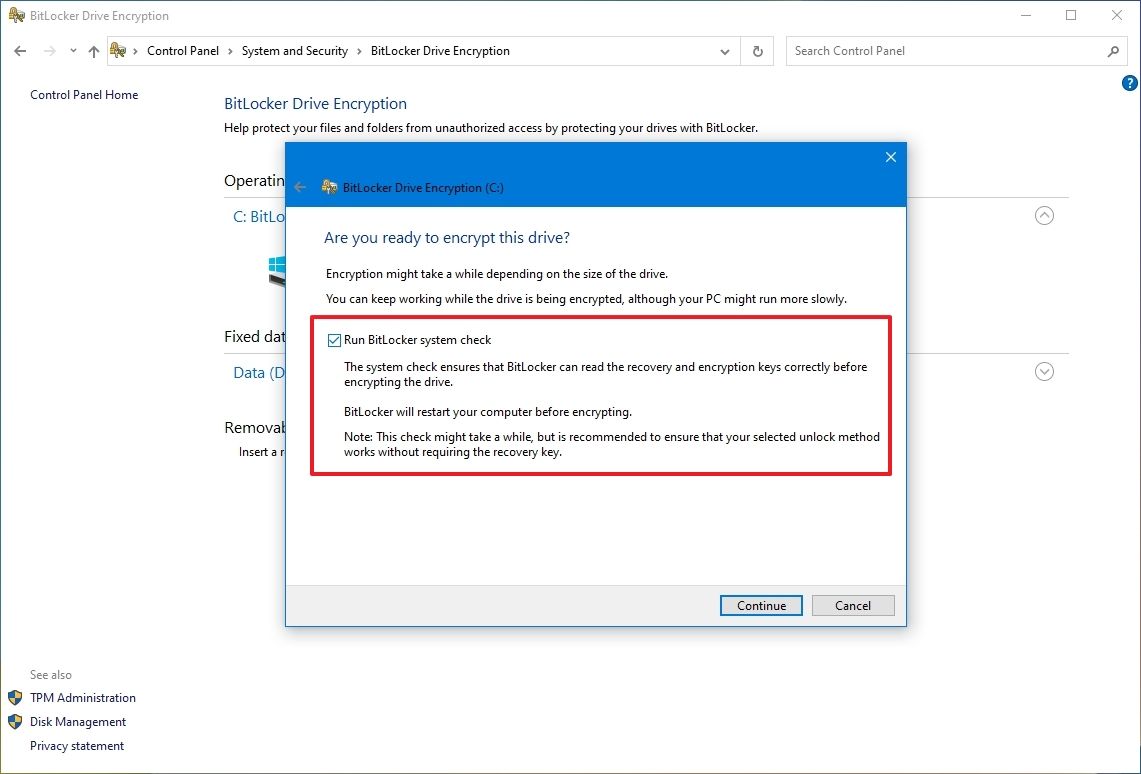
Task: Click the Cancel button
Action: 852,605
